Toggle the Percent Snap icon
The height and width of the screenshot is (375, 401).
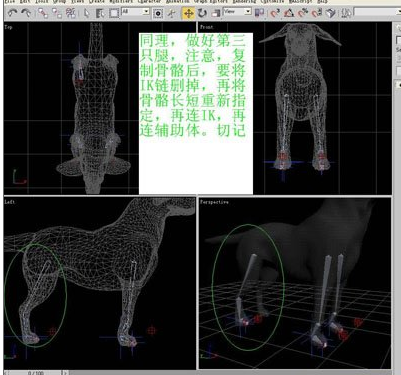point(303,13)
